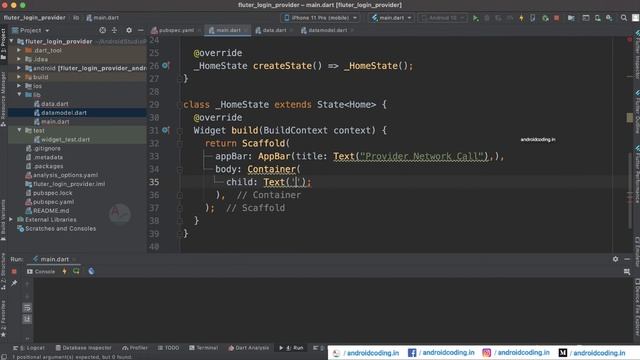Open Profiler tool window

(x=135, y=348)
